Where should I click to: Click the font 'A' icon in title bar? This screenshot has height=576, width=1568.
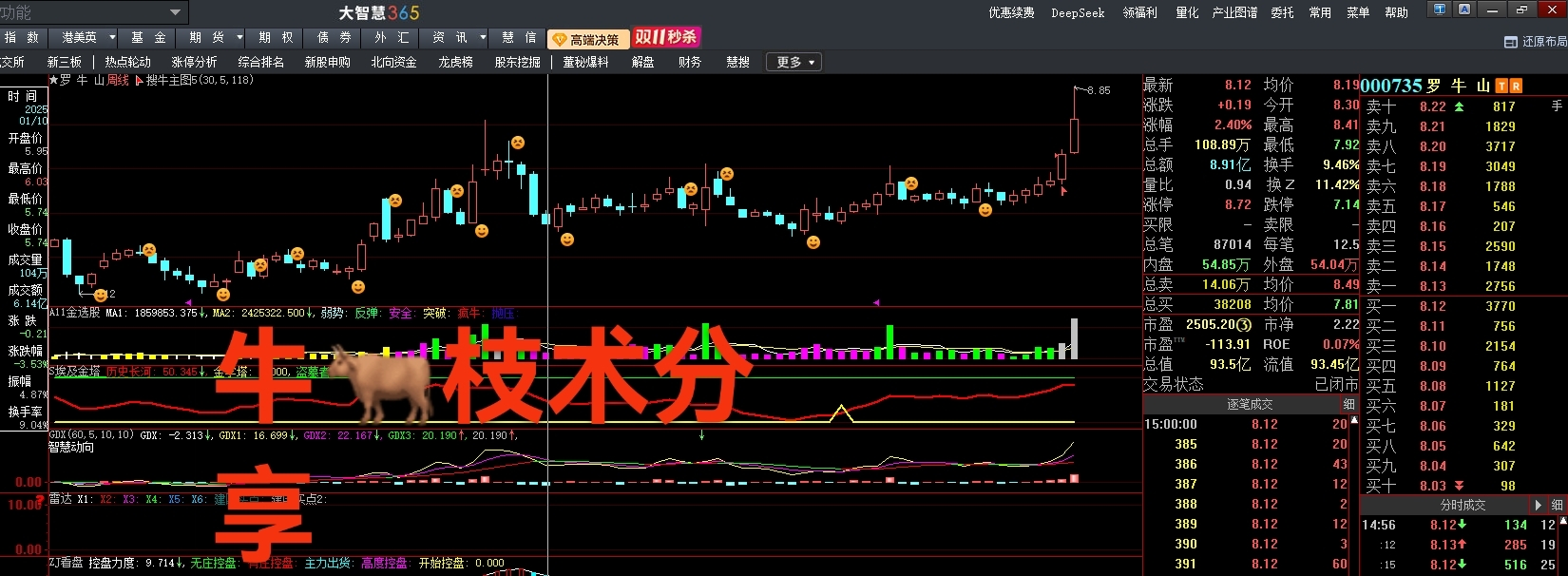click(1464, 10)
